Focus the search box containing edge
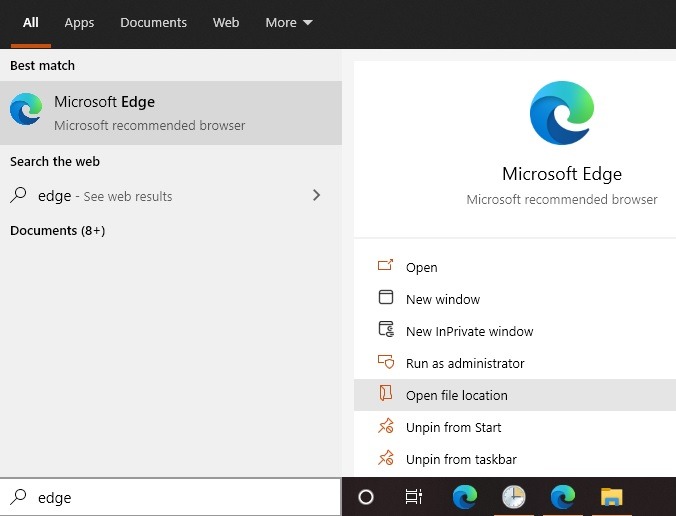The image size is (676, 516). (x=171, y=497)
